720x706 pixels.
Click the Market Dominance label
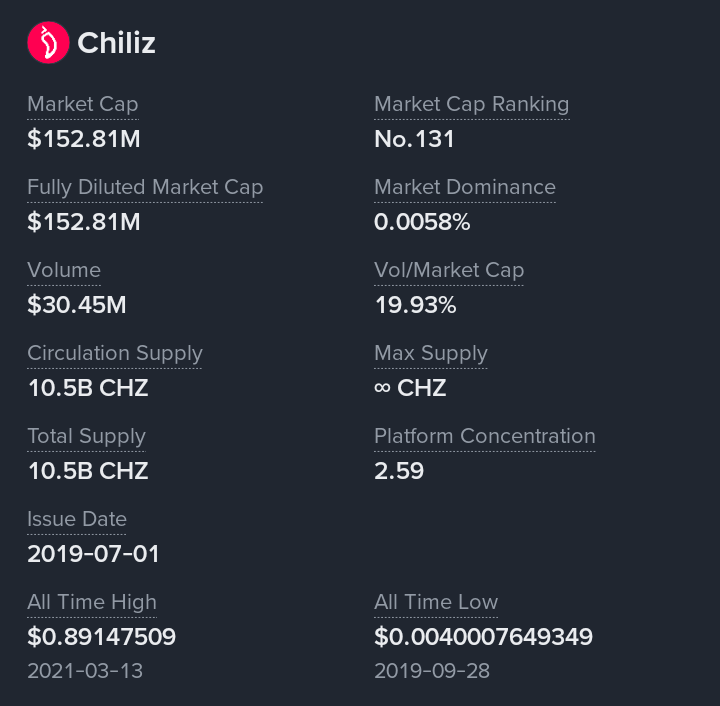(465, 187)
